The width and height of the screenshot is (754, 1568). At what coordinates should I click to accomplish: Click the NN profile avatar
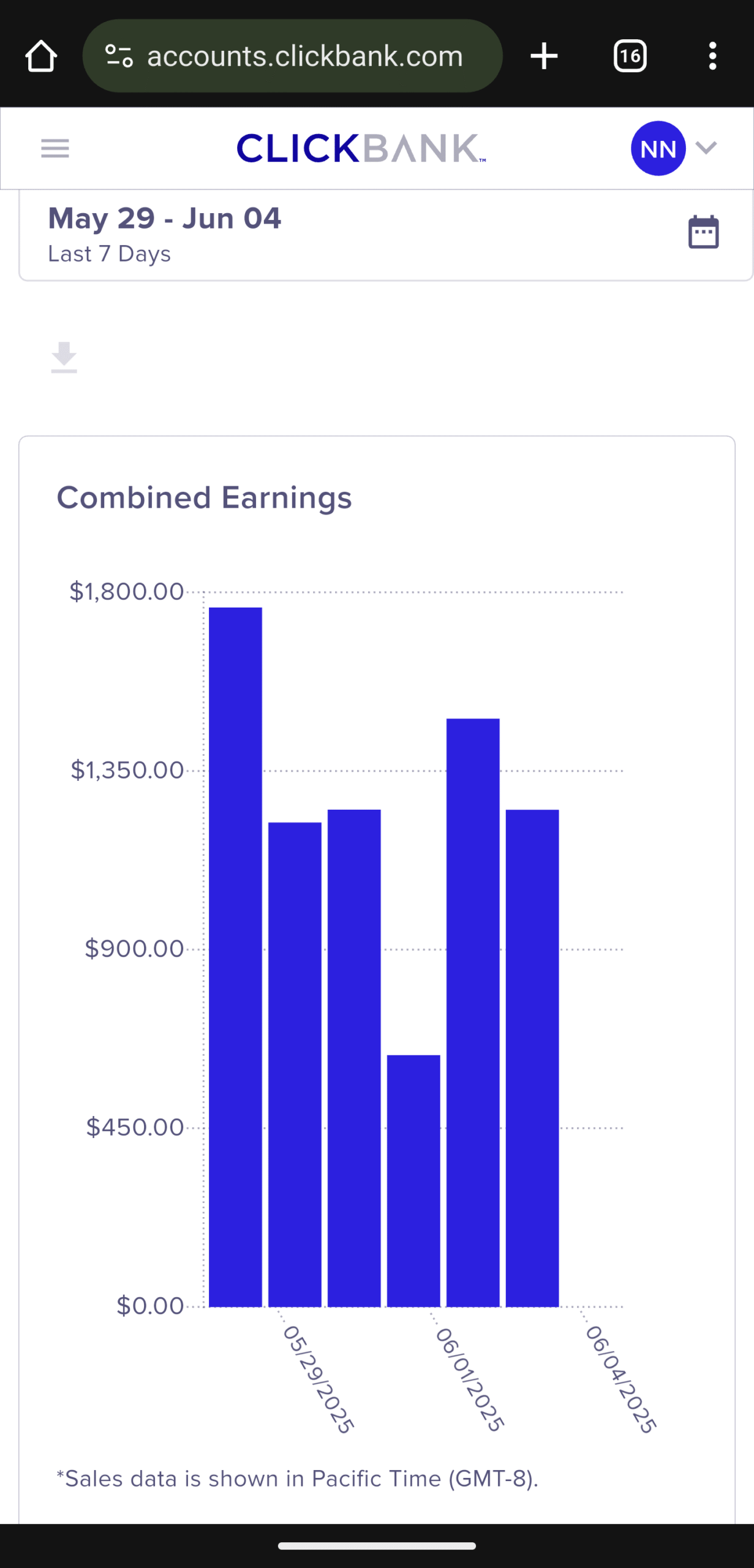[x=658, y=148]
